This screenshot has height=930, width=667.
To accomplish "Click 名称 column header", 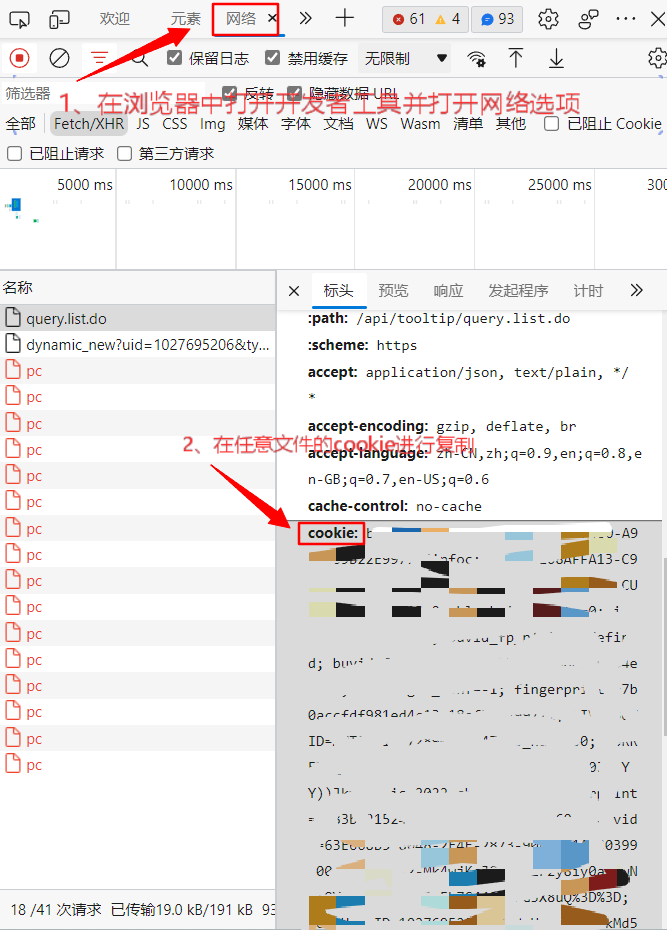I will [138, 288].
